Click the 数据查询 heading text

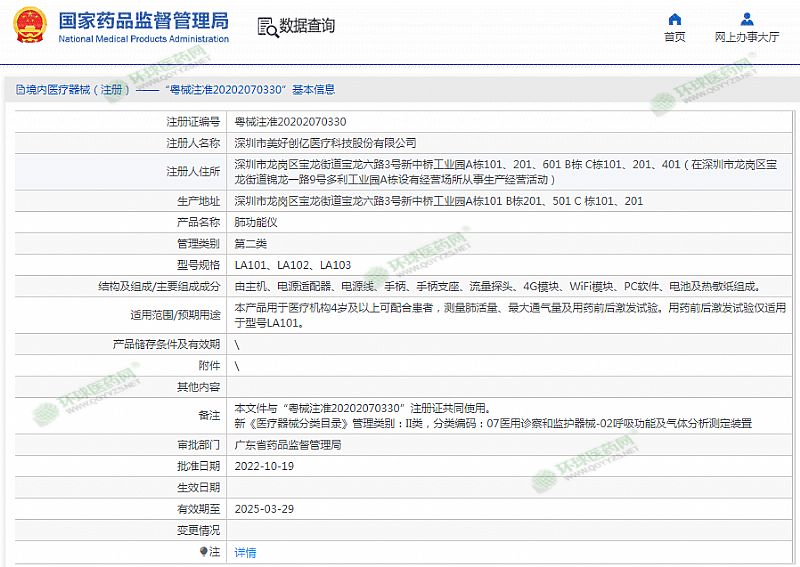[307, 26]
